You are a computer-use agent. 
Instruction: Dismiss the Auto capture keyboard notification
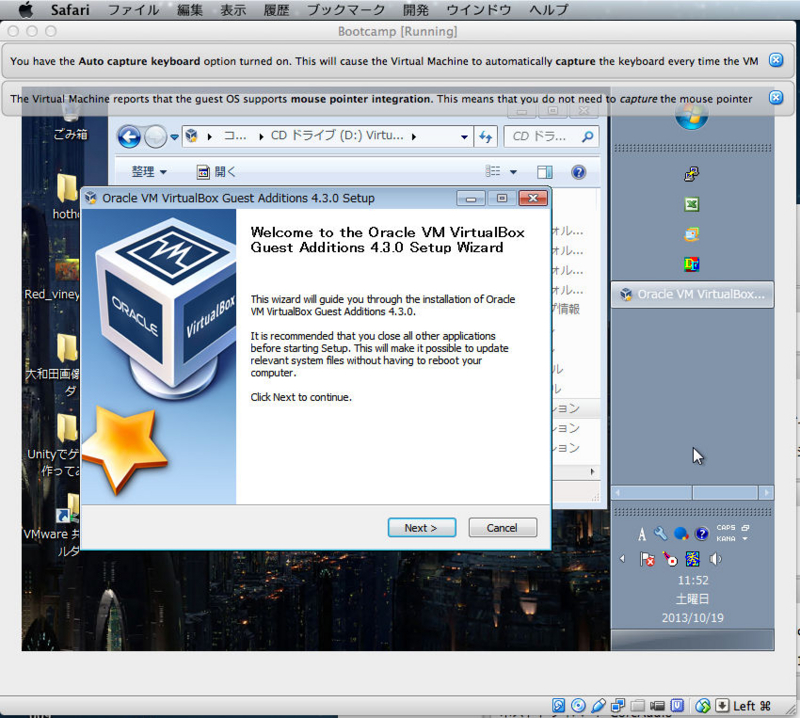(x=776, y=60)
